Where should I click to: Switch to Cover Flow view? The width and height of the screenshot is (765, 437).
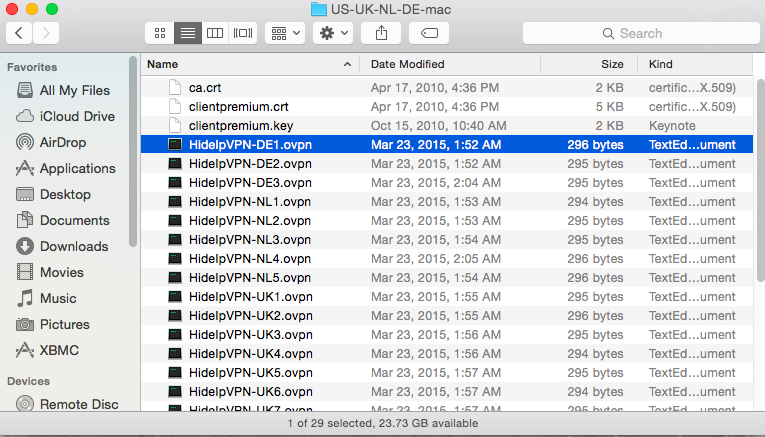click(x=242, y=33)
